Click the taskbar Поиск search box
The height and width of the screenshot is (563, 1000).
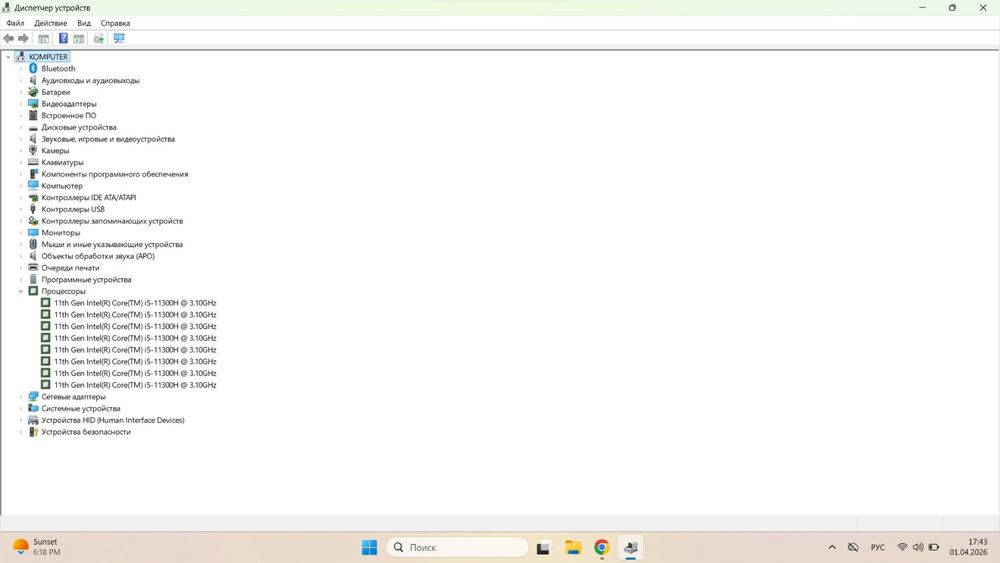coord(457,547)
